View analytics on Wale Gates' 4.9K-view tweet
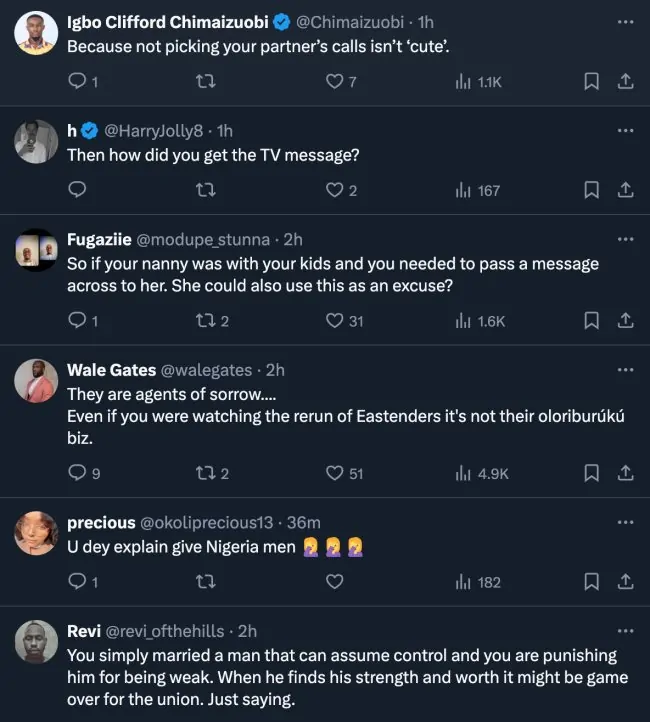650x722 pixels. pos(480,473)
